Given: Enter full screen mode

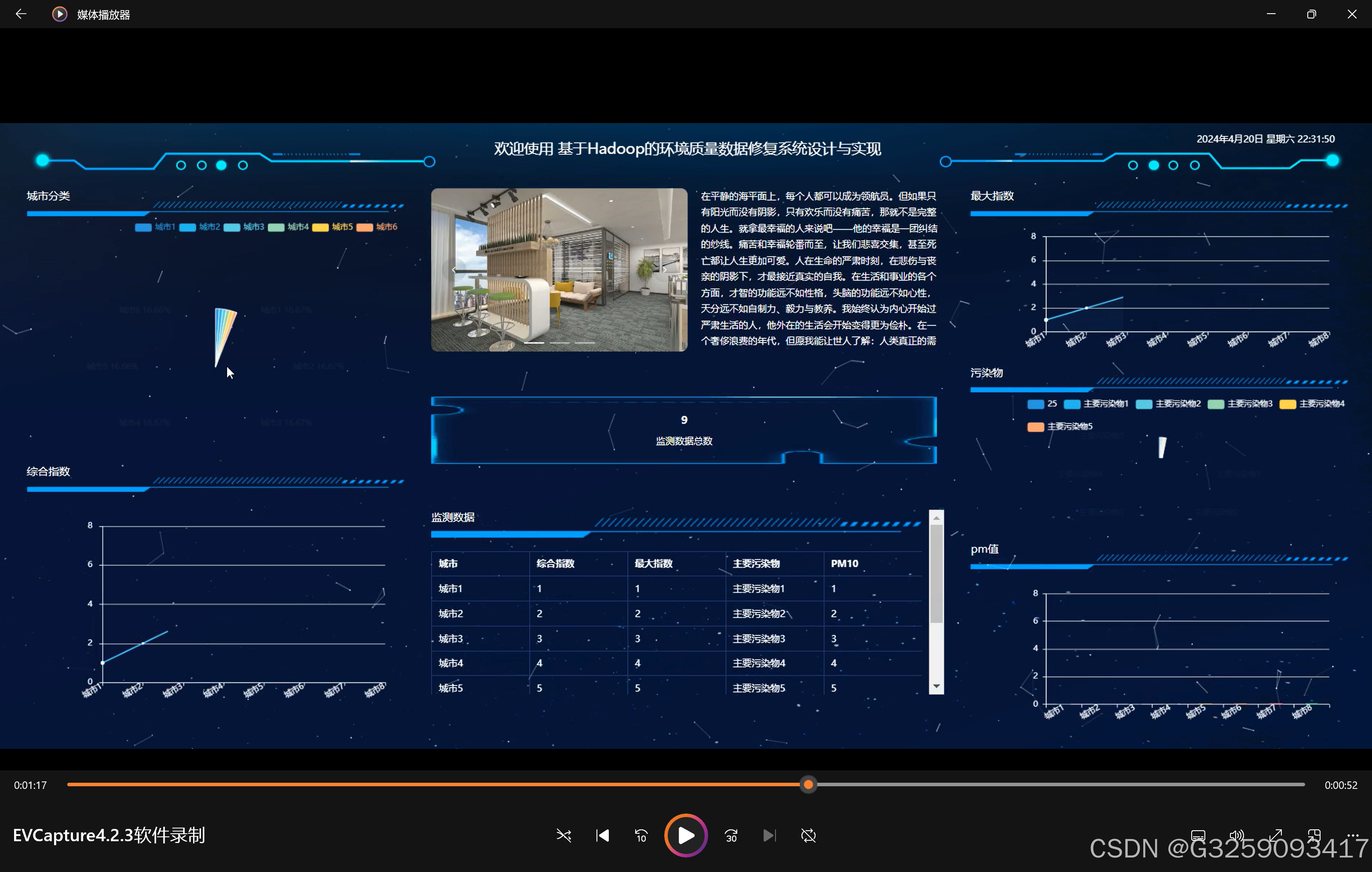Looking at the screenshot, I should point(1276,836).
